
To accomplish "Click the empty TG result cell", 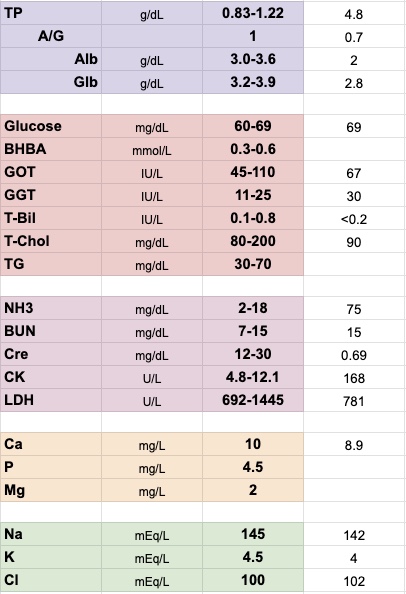I will click(x=354, y=264).
